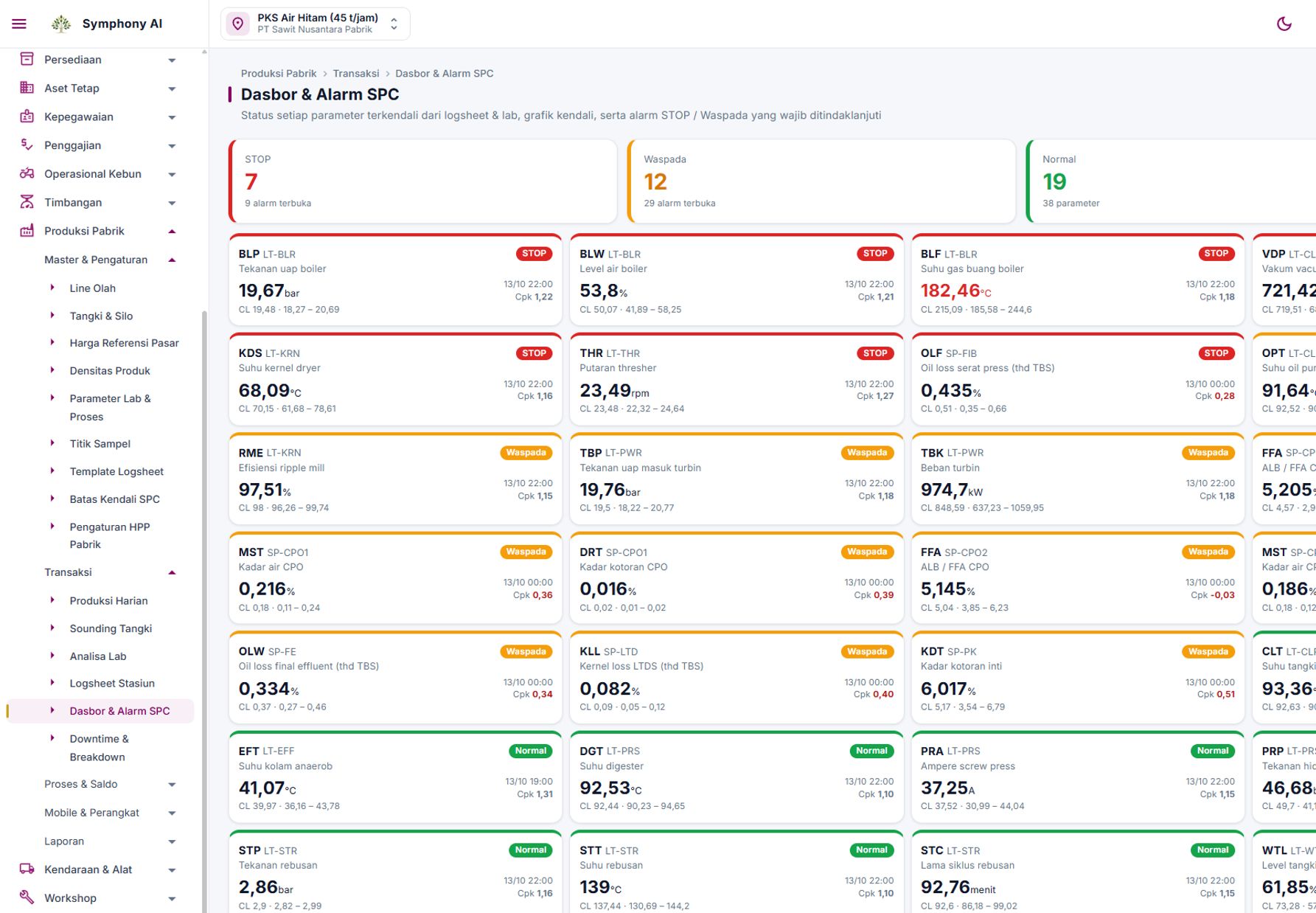Click Normal badge on DGT card

871,751
